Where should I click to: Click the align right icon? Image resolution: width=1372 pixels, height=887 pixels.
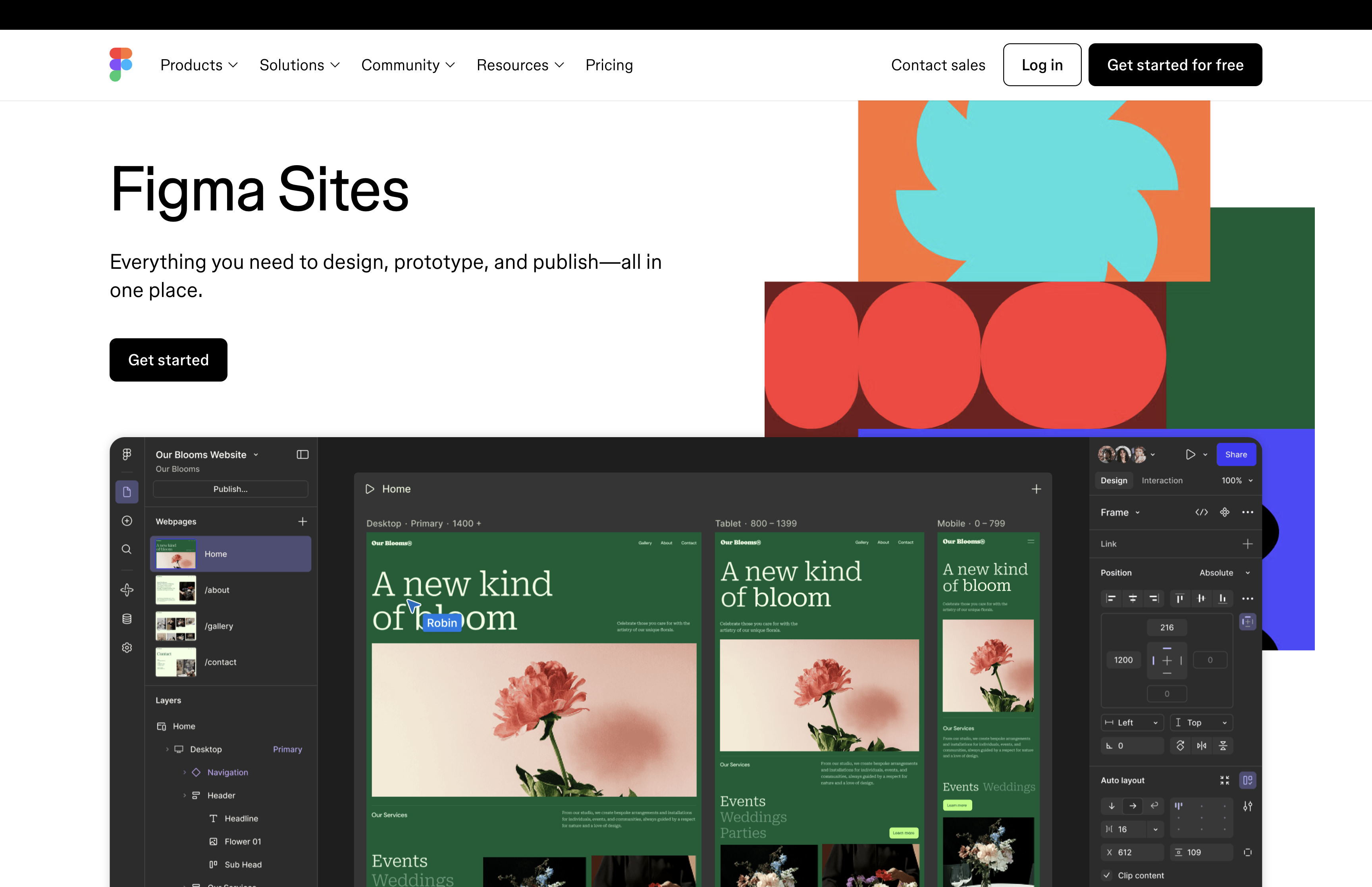coord(1154,598)
